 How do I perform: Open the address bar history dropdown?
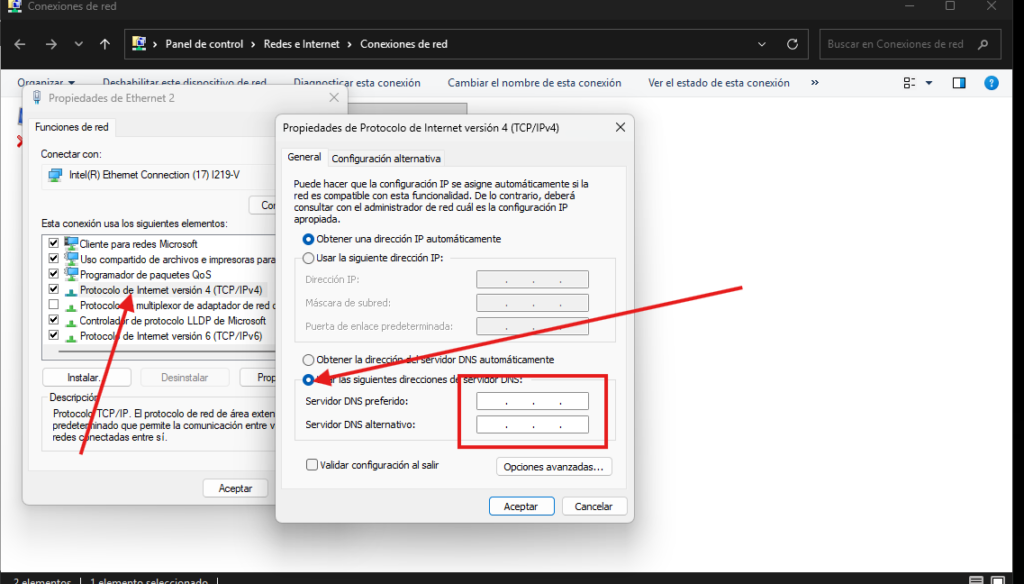[762, 44]
